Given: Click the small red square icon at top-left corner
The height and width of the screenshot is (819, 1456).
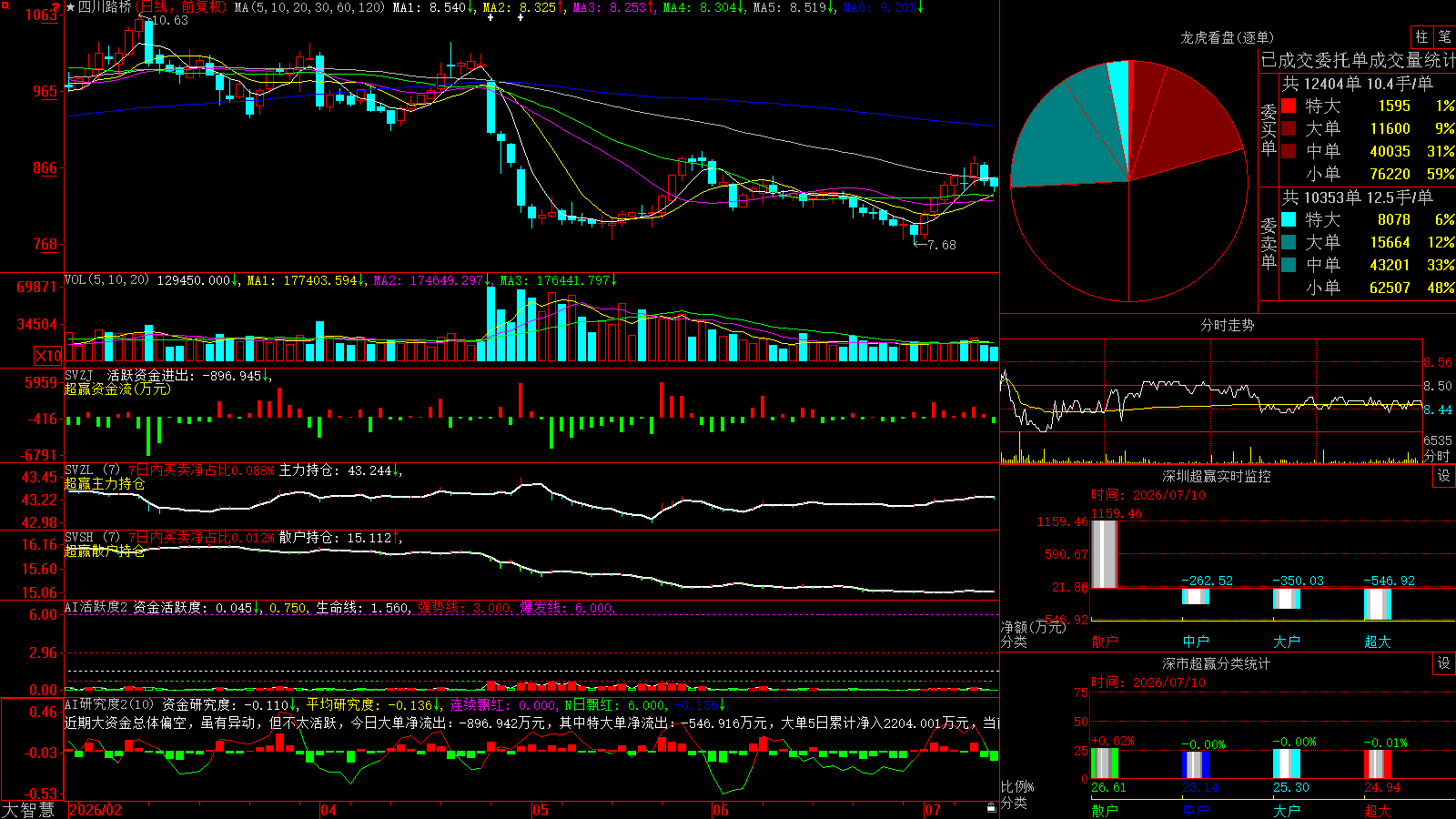Looking at the screenshot, I should coord(5,5).
